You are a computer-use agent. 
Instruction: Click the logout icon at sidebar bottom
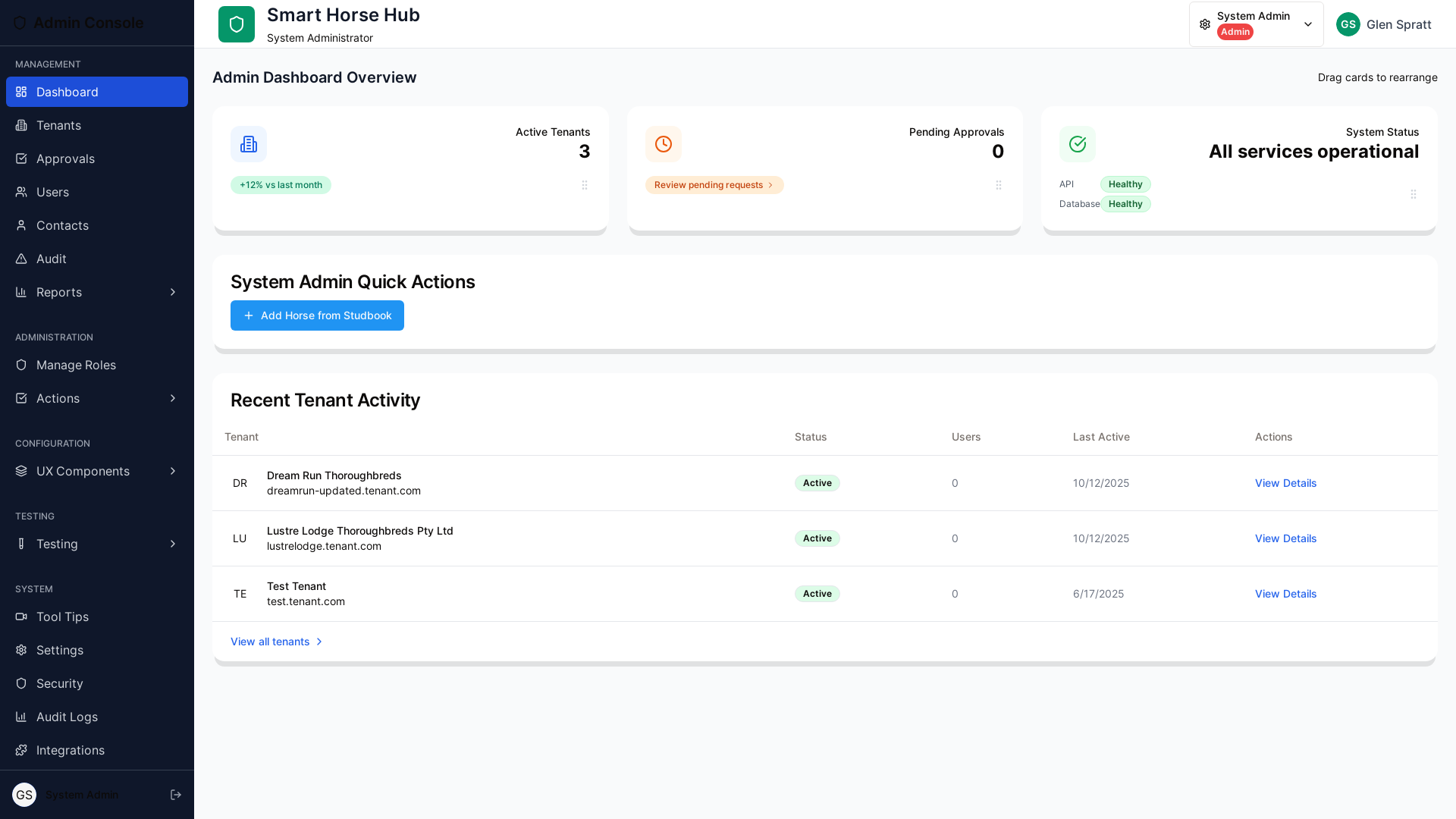pos(176,795)
